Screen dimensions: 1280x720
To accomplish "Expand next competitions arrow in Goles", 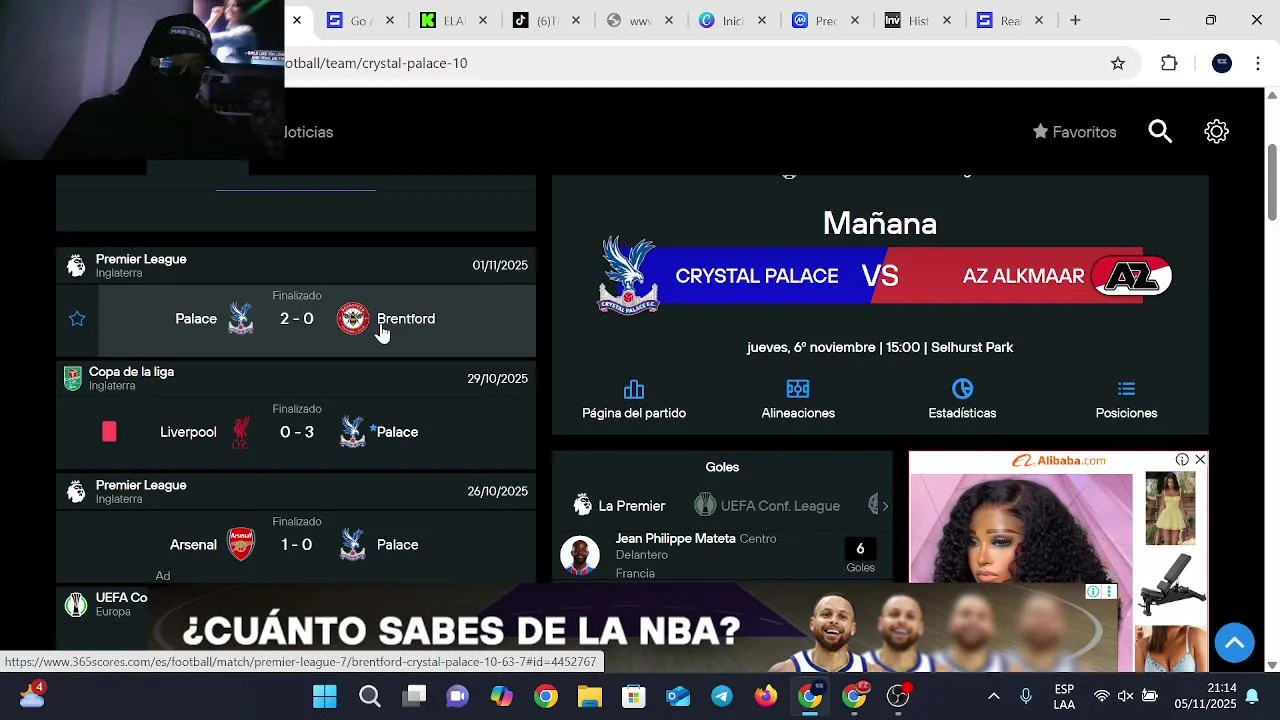I will (x=884, y=506).
